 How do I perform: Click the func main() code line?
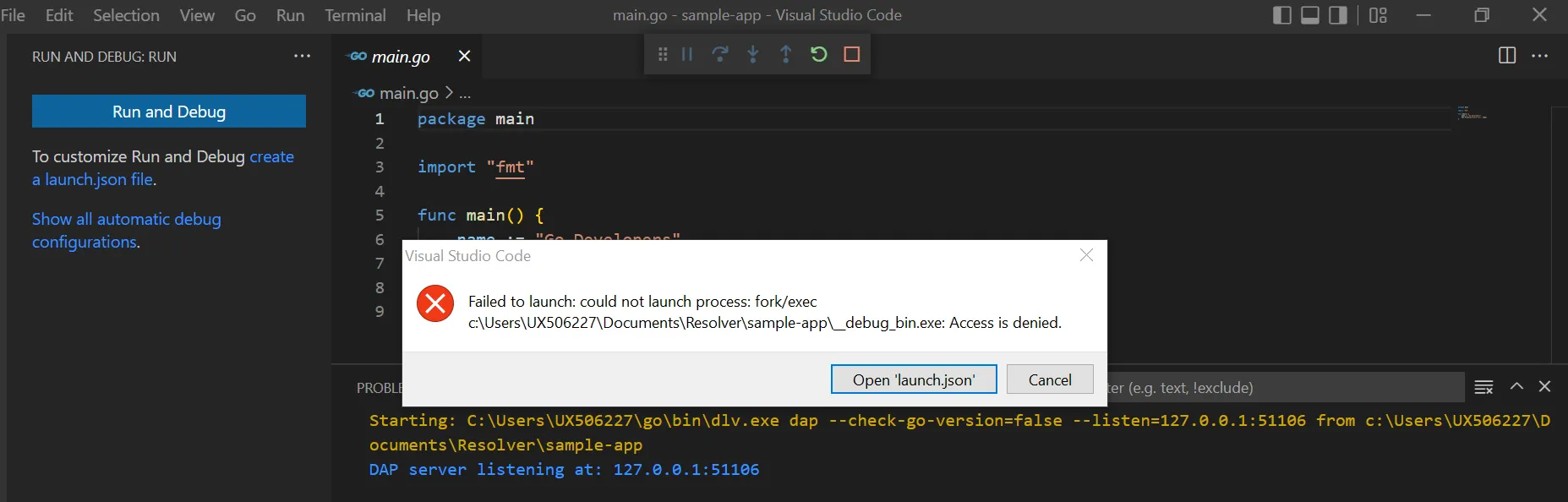point(480,216)
